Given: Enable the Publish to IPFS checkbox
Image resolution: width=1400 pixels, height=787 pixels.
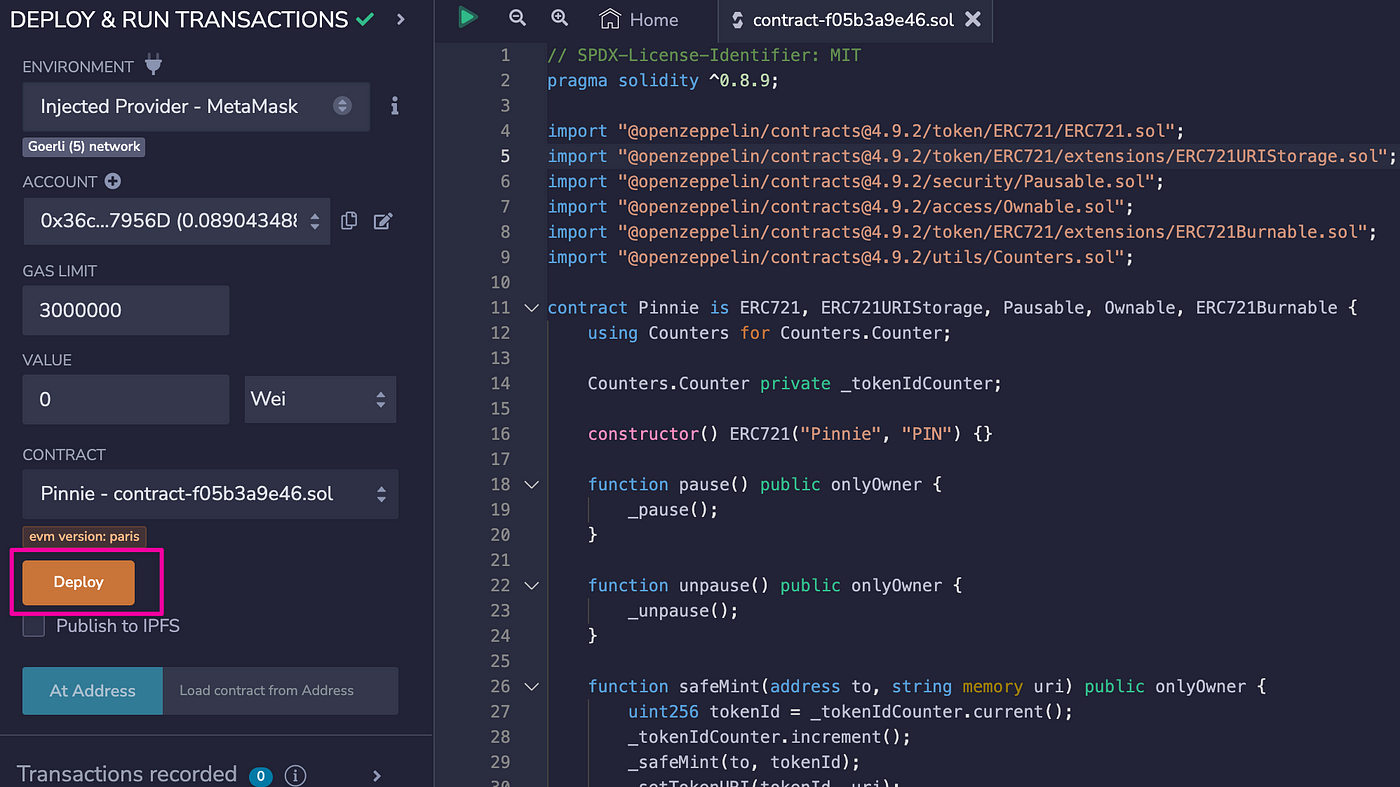Looking at the screenshot, I should (x=34, y=626).
